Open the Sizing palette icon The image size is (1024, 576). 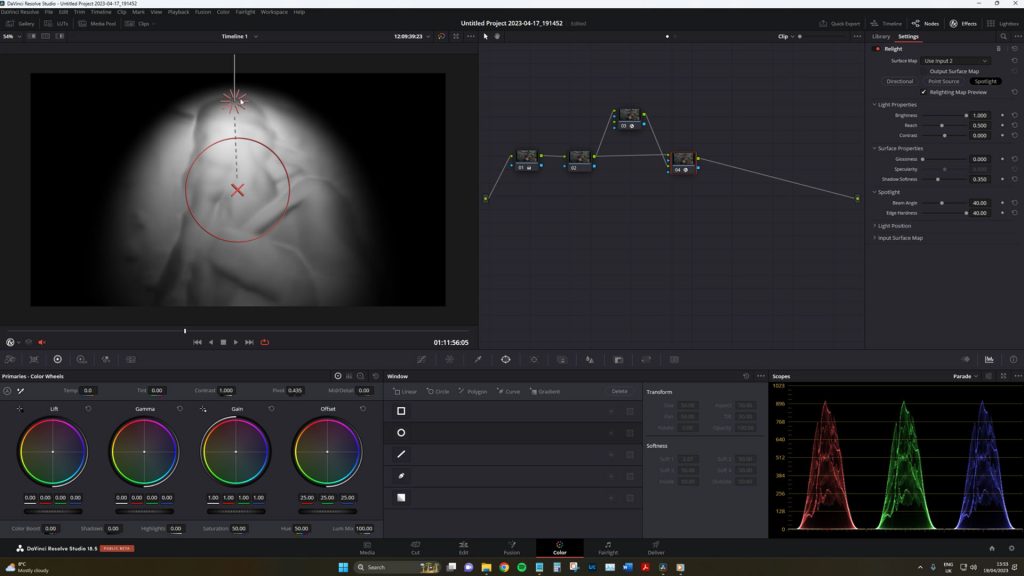pos(647,359)
